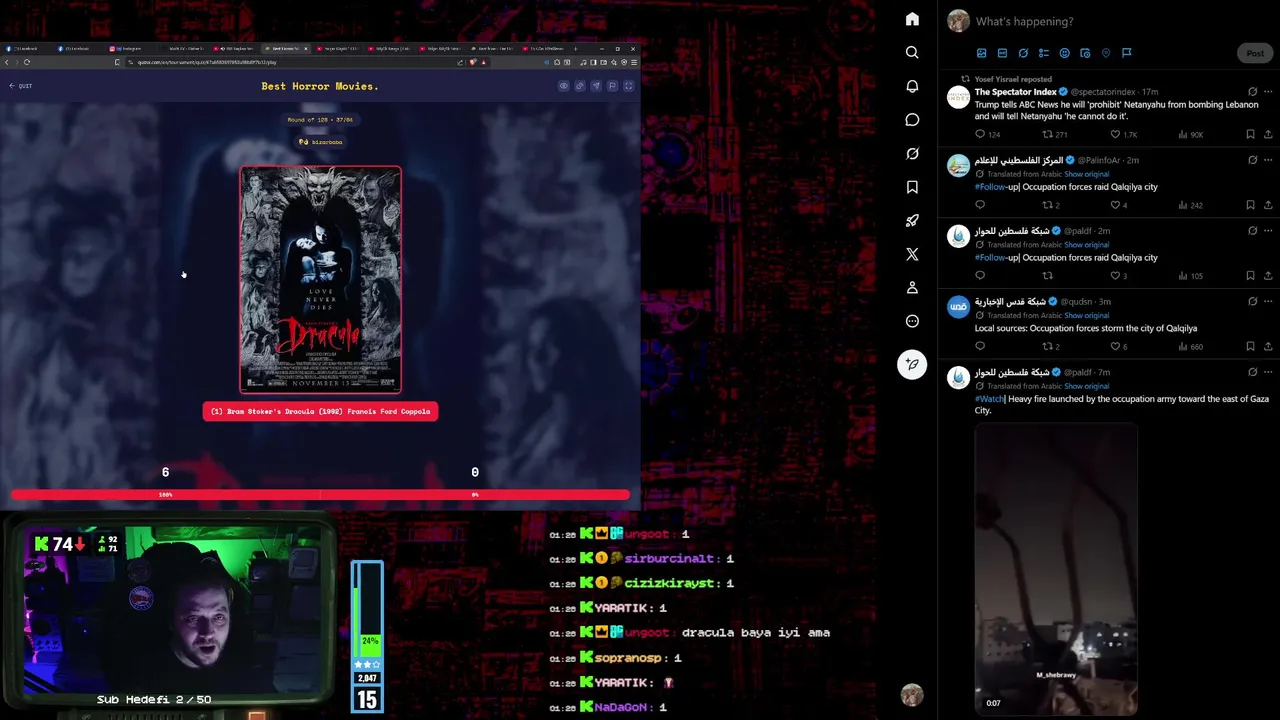
Task: Tag location in new post
Action: [x=1106, y=53]
